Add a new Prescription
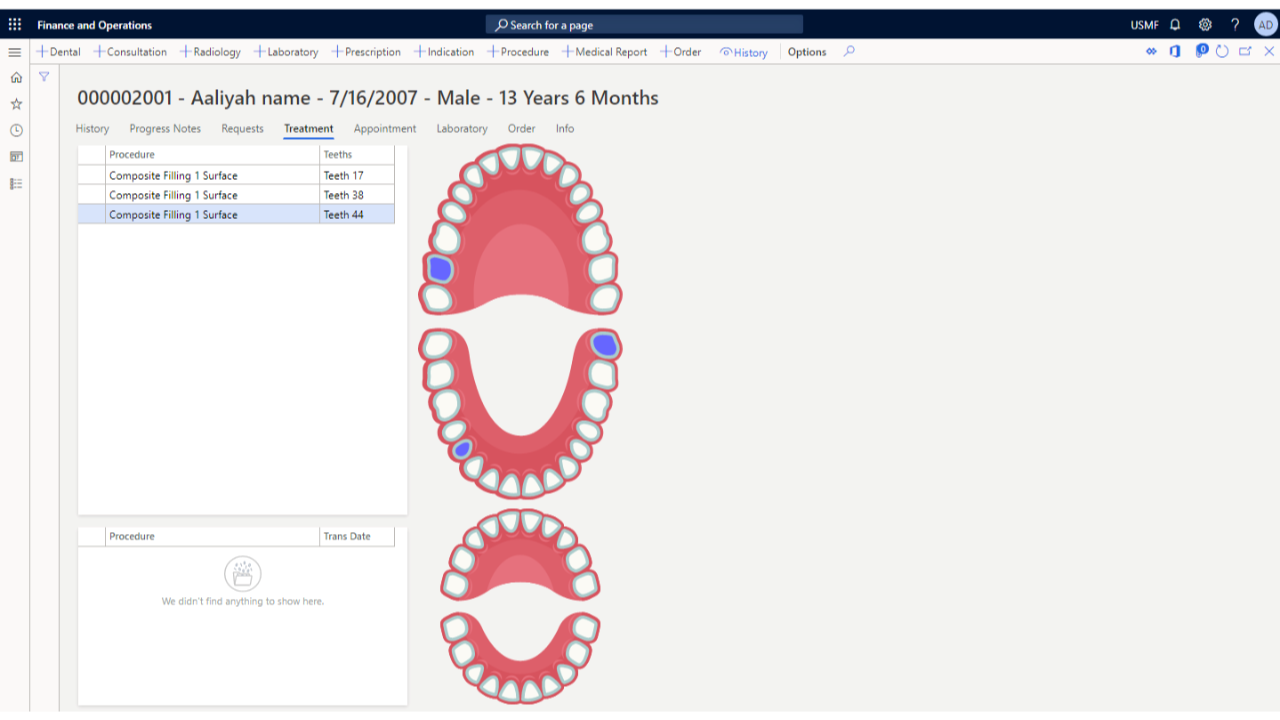The width and height of the screenshot is (1280, 720). pos(366,52)
